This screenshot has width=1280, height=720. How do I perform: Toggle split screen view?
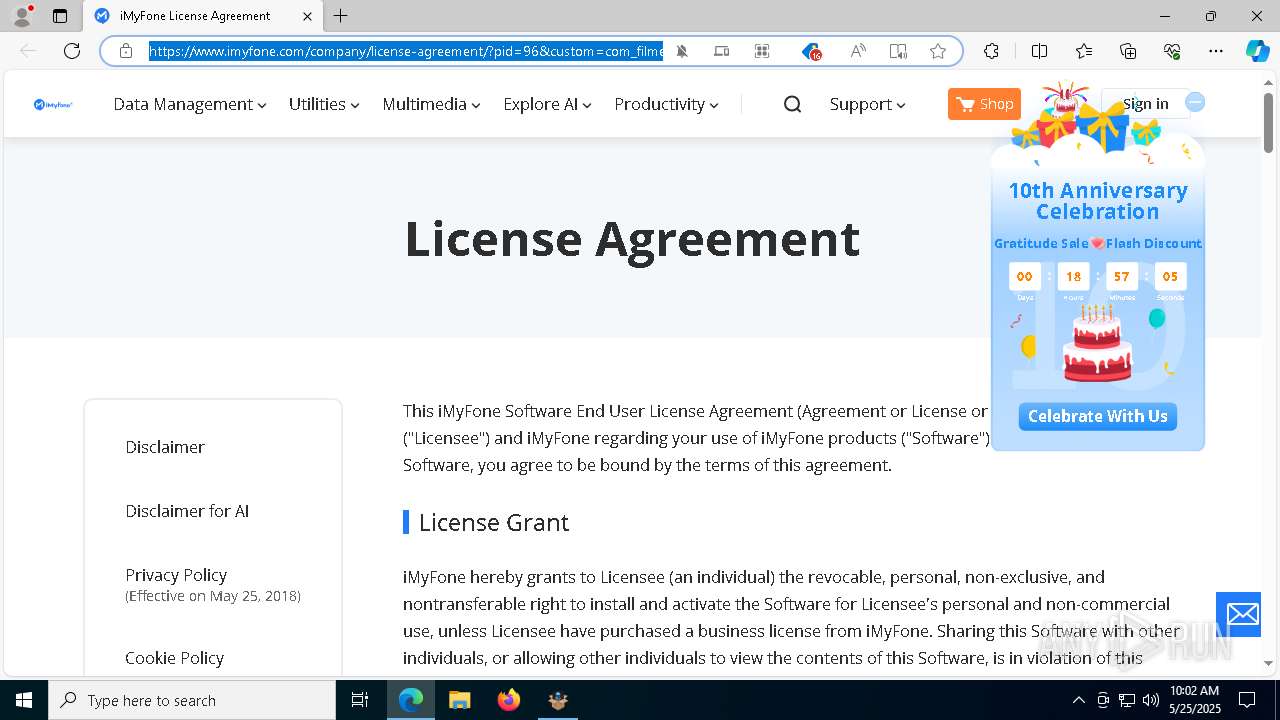(x=1039, y=51)
